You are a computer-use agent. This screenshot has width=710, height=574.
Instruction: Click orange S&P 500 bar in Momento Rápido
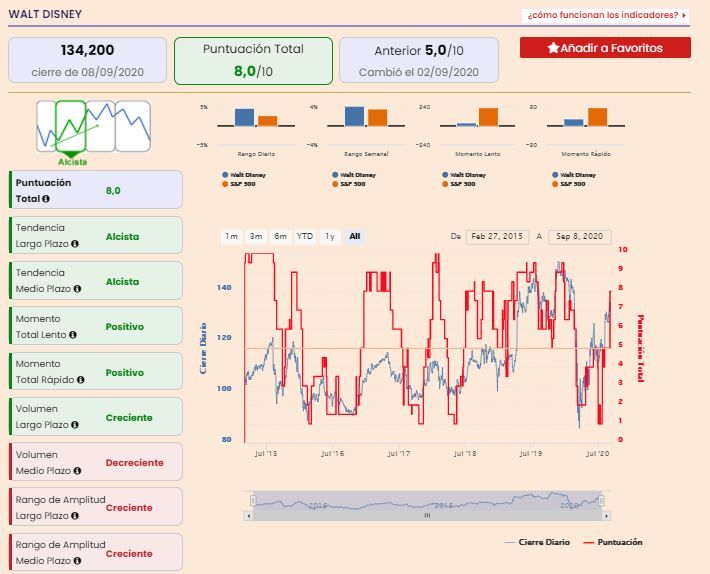click(598, 117)
